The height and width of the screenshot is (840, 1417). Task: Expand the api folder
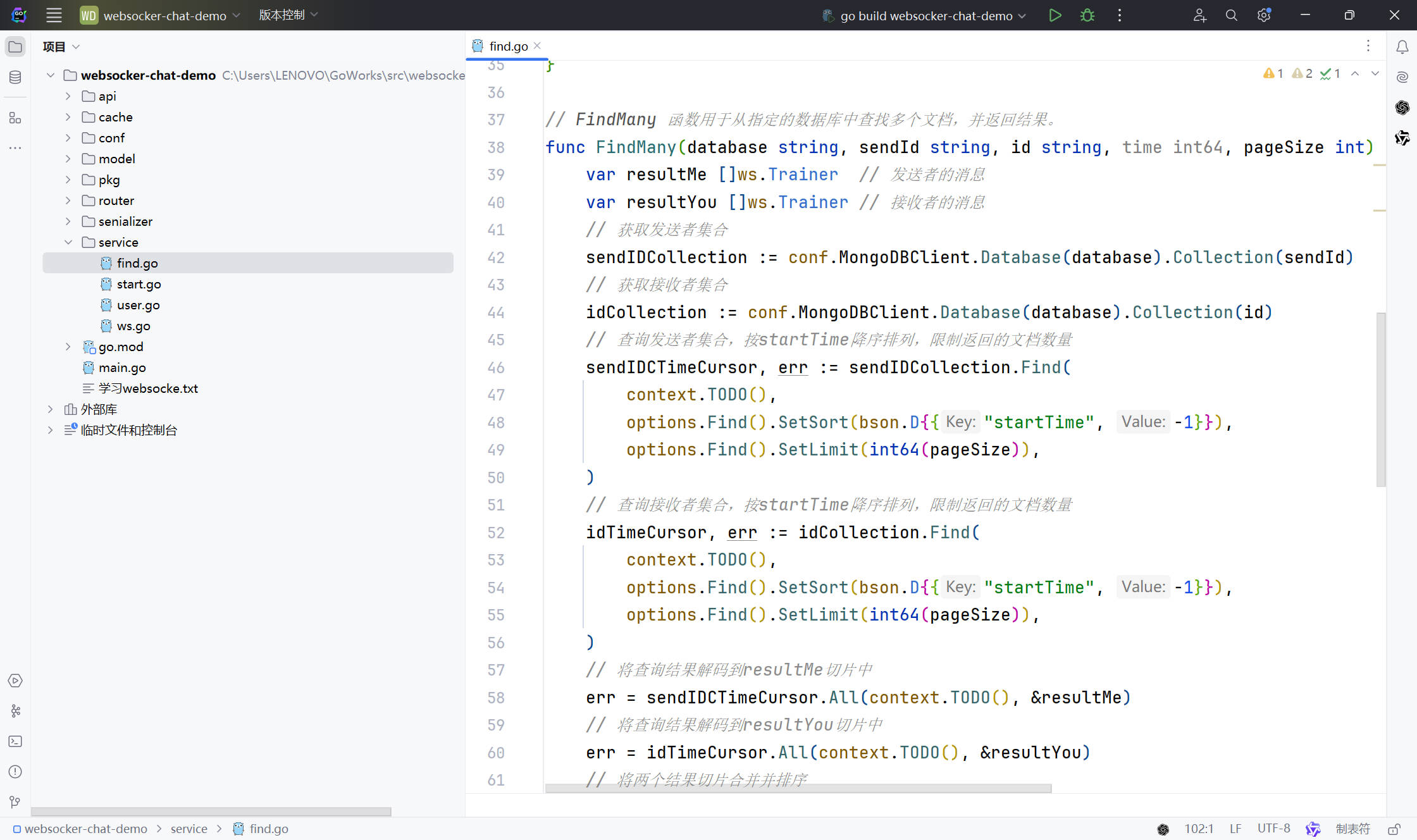click(x=68, y=96)
